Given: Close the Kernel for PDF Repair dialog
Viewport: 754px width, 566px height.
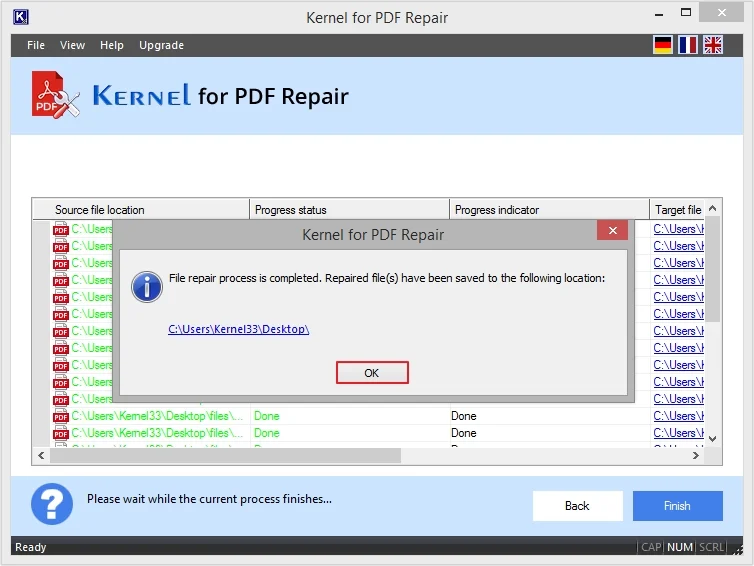Looking at the screenshot, I should pos(612,230).
